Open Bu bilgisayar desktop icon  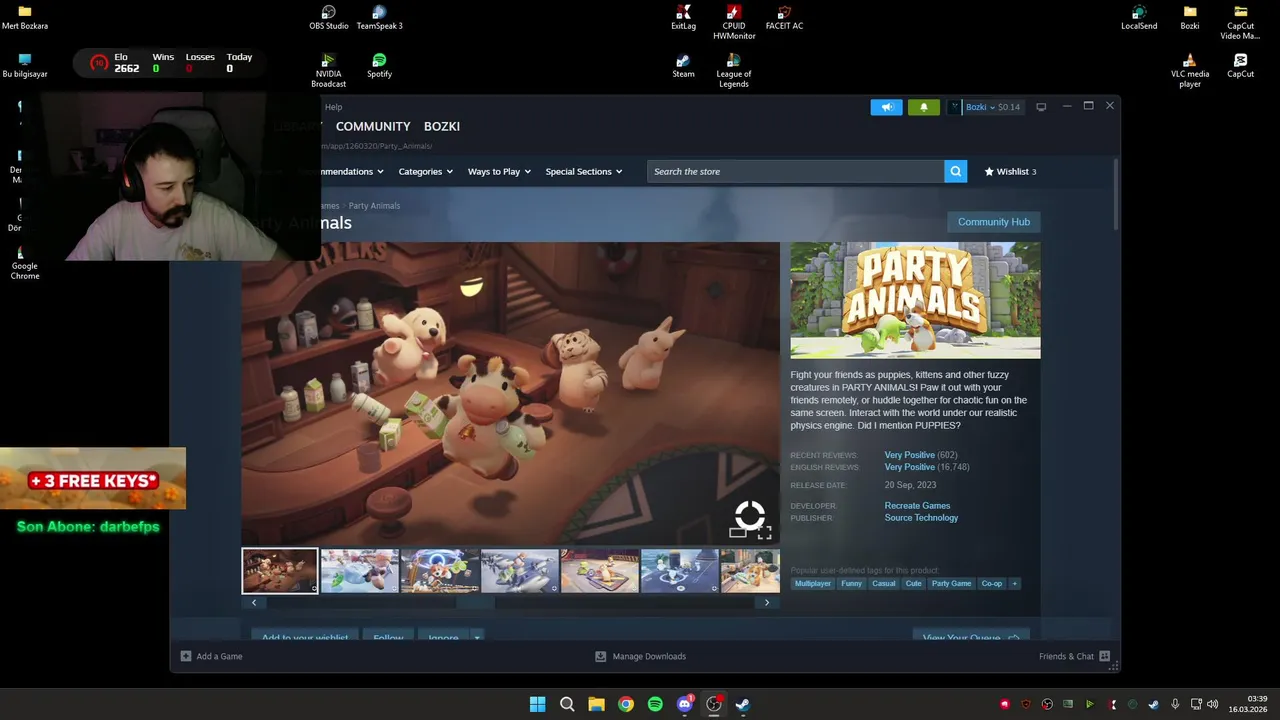[x=25, y=66]
